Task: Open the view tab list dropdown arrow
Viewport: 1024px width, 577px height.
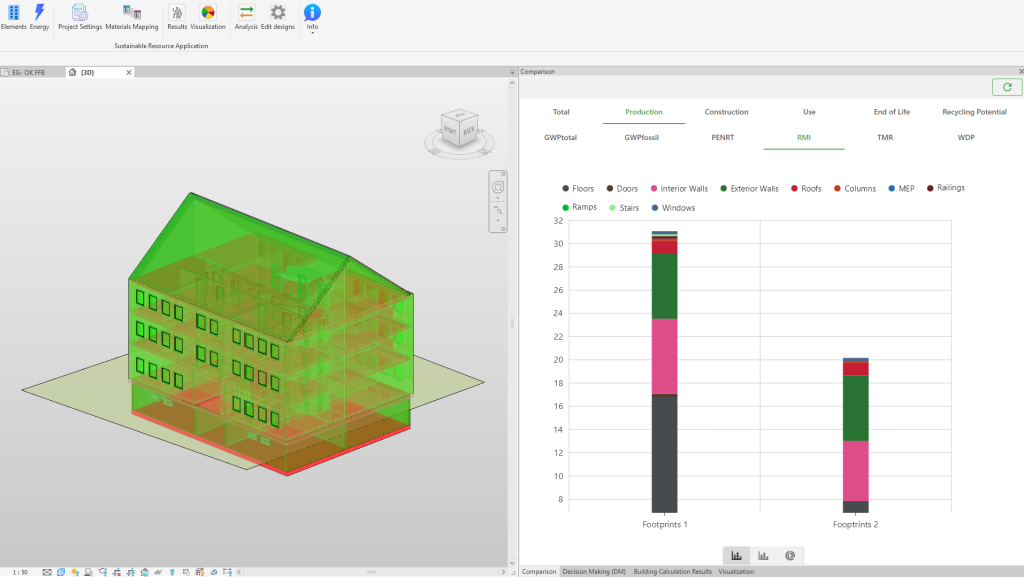Action: coord(512,72)
